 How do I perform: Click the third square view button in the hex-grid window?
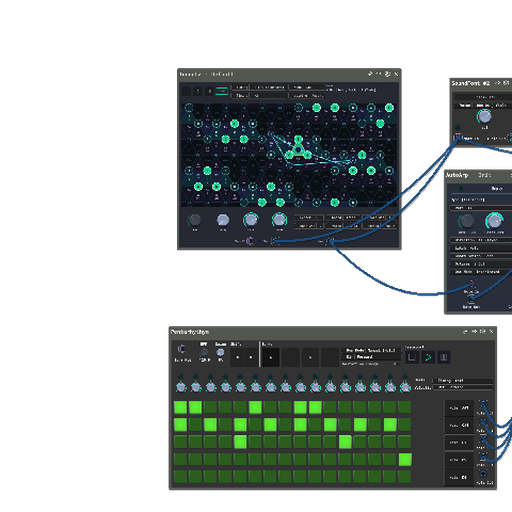(x=209, y=91)
